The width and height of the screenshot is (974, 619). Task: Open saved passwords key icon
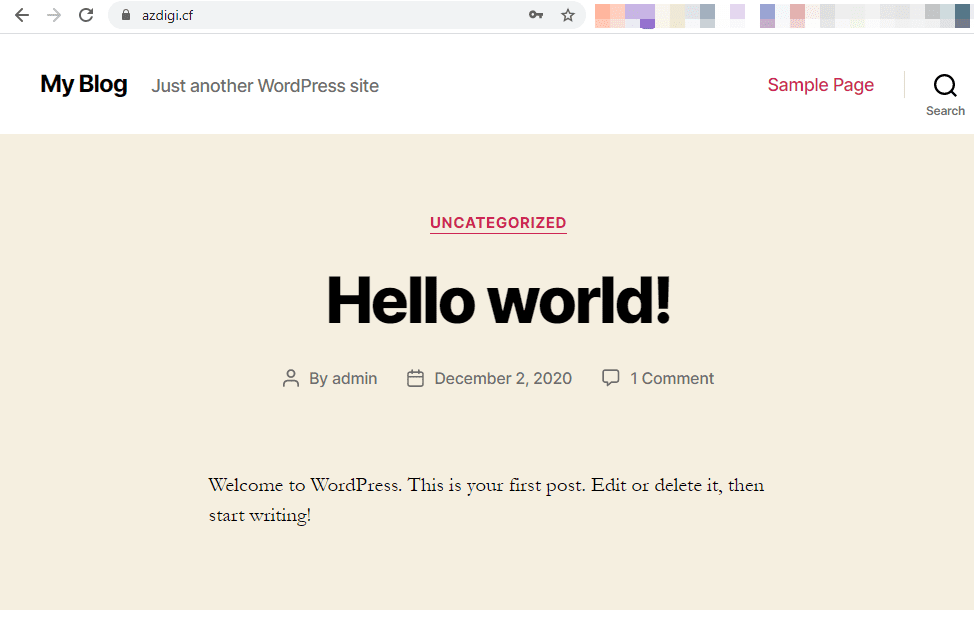point(536,15)
